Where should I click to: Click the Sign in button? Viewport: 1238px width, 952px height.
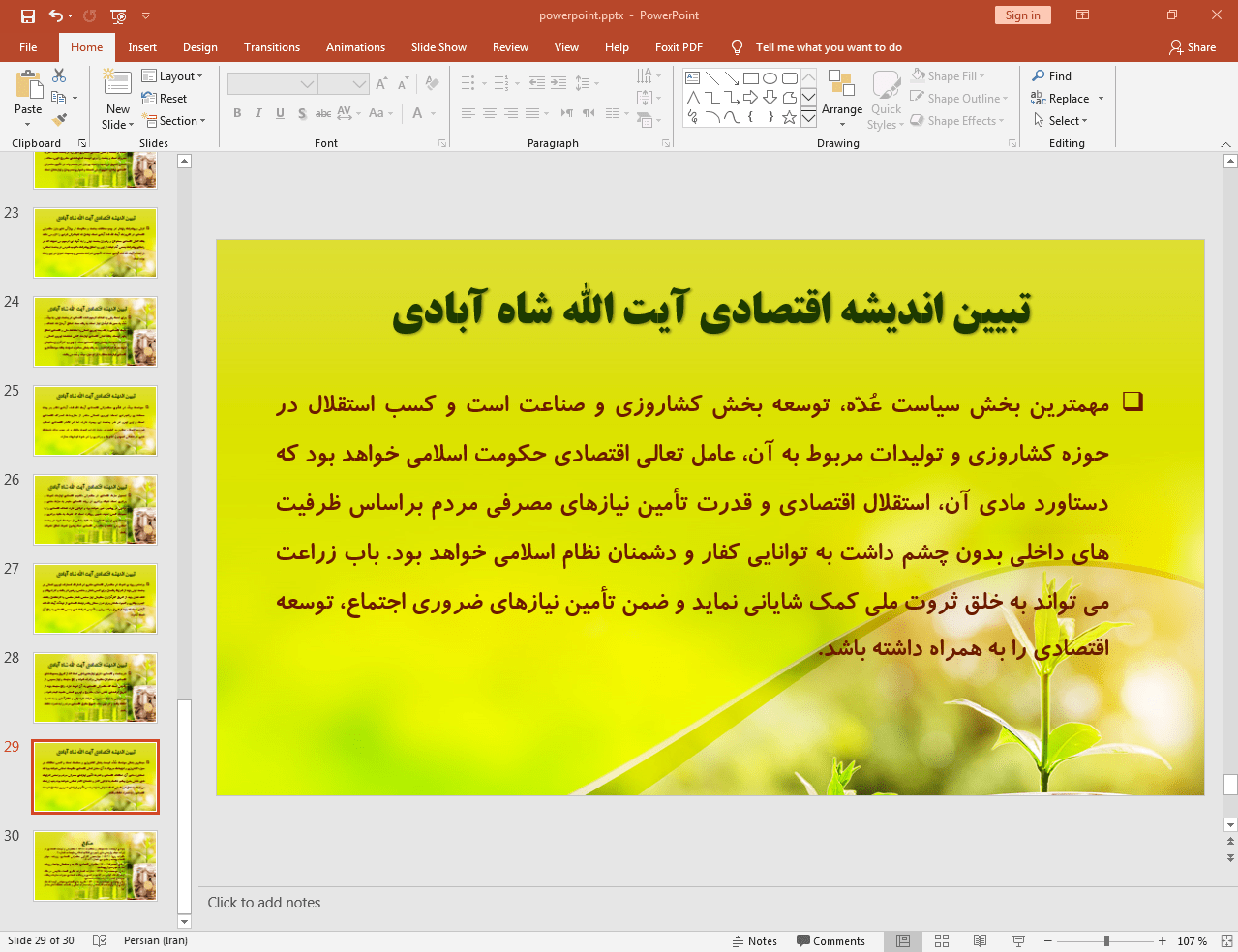1022,15
